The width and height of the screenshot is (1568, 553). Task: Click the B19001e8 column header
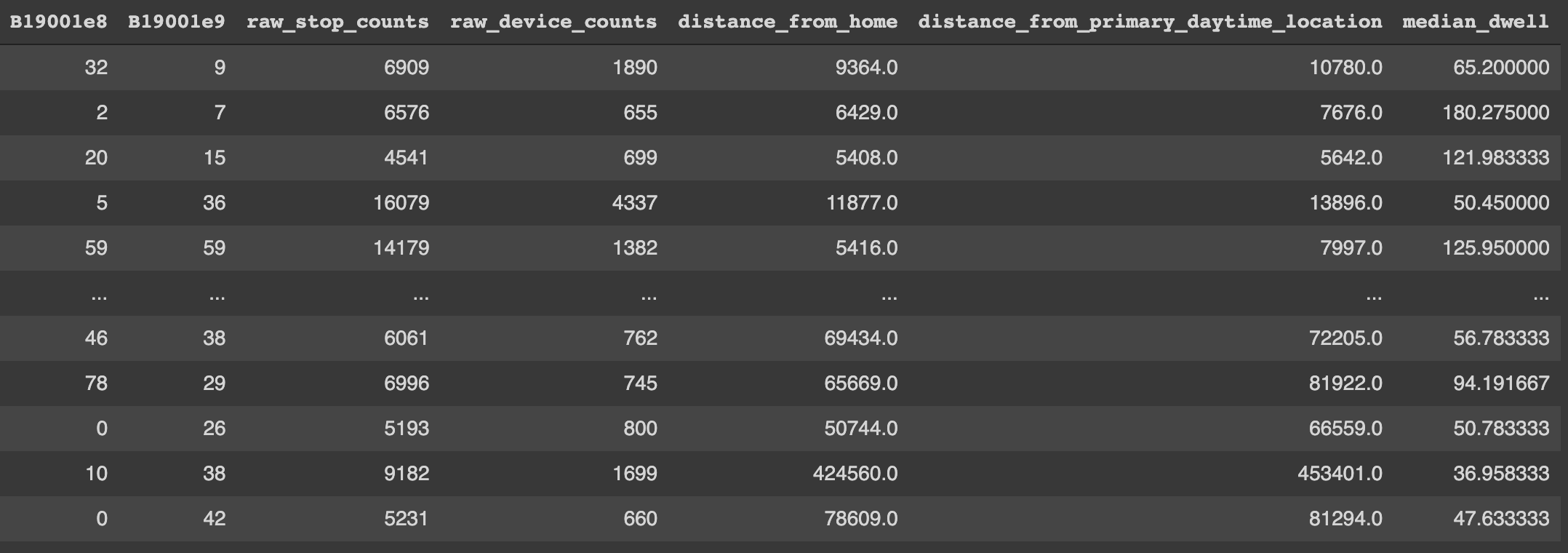(x=58, y=22)
